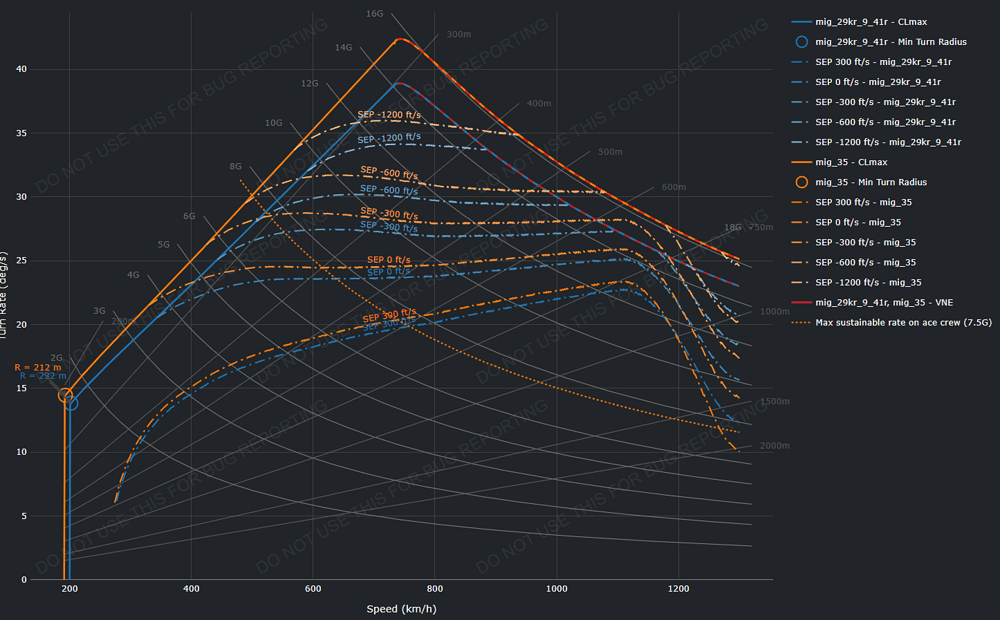Toggle SEP -1200 ft/s - mig_35 legend entry
Screen dimensions: 1000x620
tap(856, 282)
